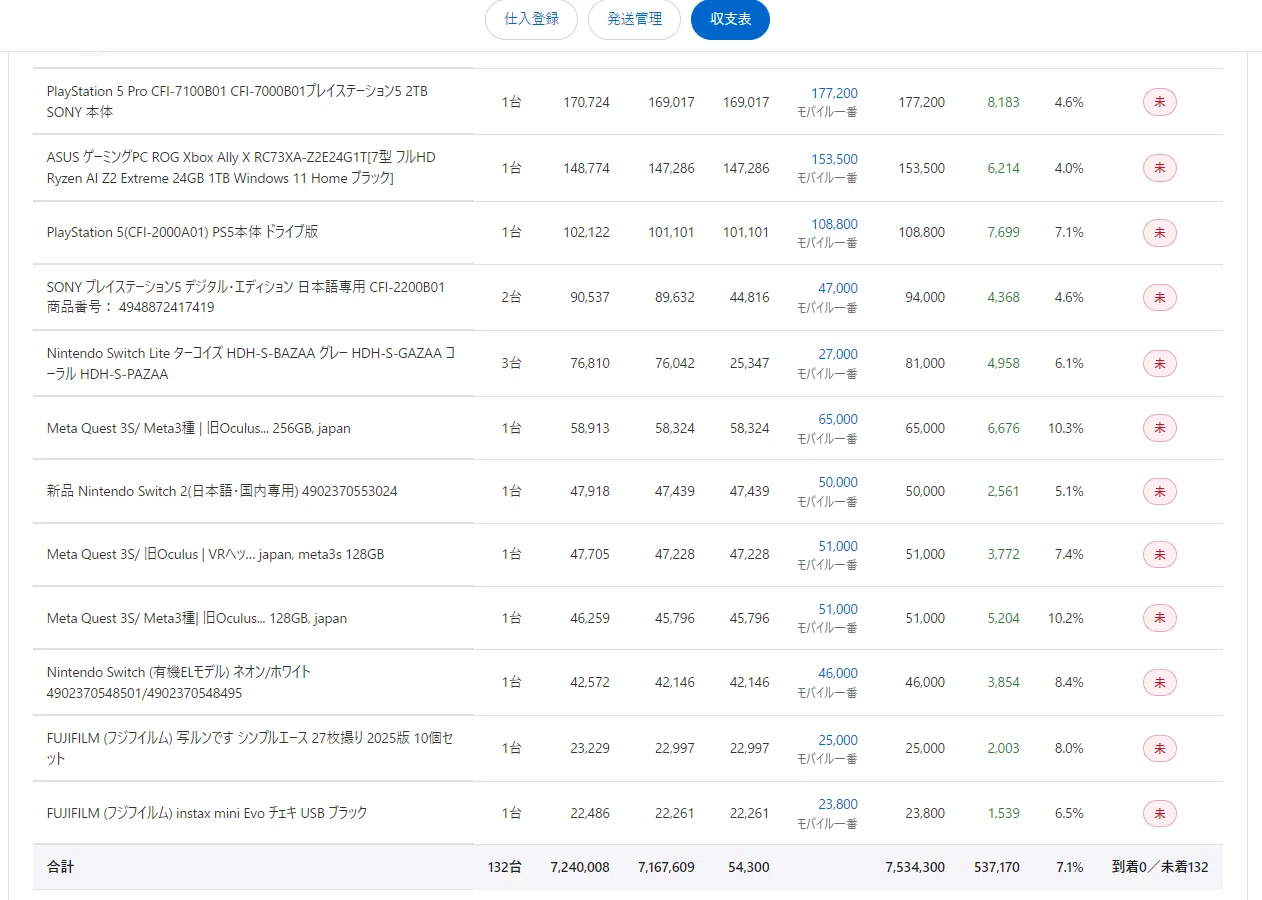Open the 発送管理 tab
The height and width of the screenshot is (900, 1262).
(634, 19)
